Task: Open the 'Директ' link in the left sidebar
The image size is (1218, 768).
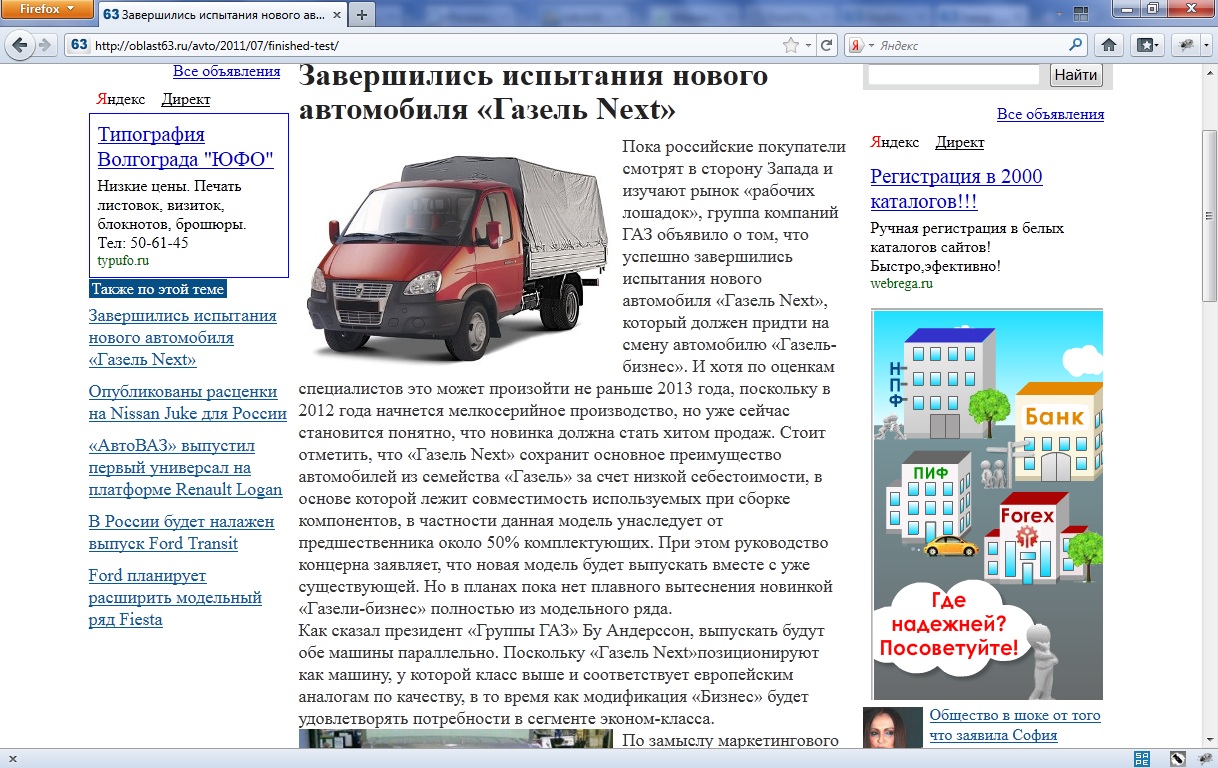Action: (186, 99)
